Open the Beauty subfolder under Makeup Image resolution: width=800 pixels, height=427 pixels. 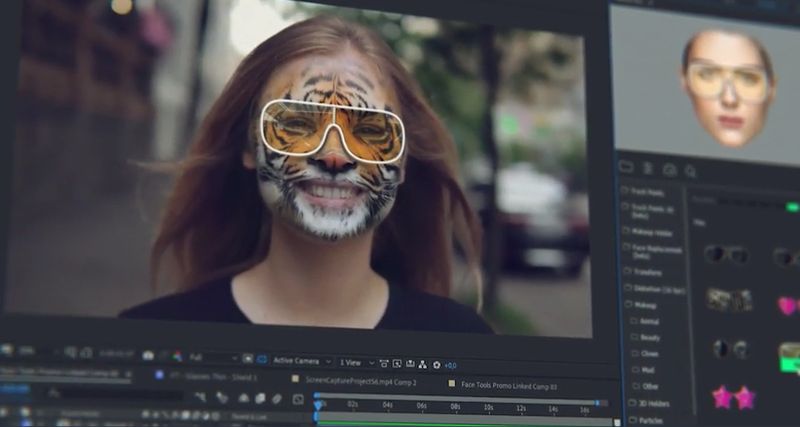(646, 338)
